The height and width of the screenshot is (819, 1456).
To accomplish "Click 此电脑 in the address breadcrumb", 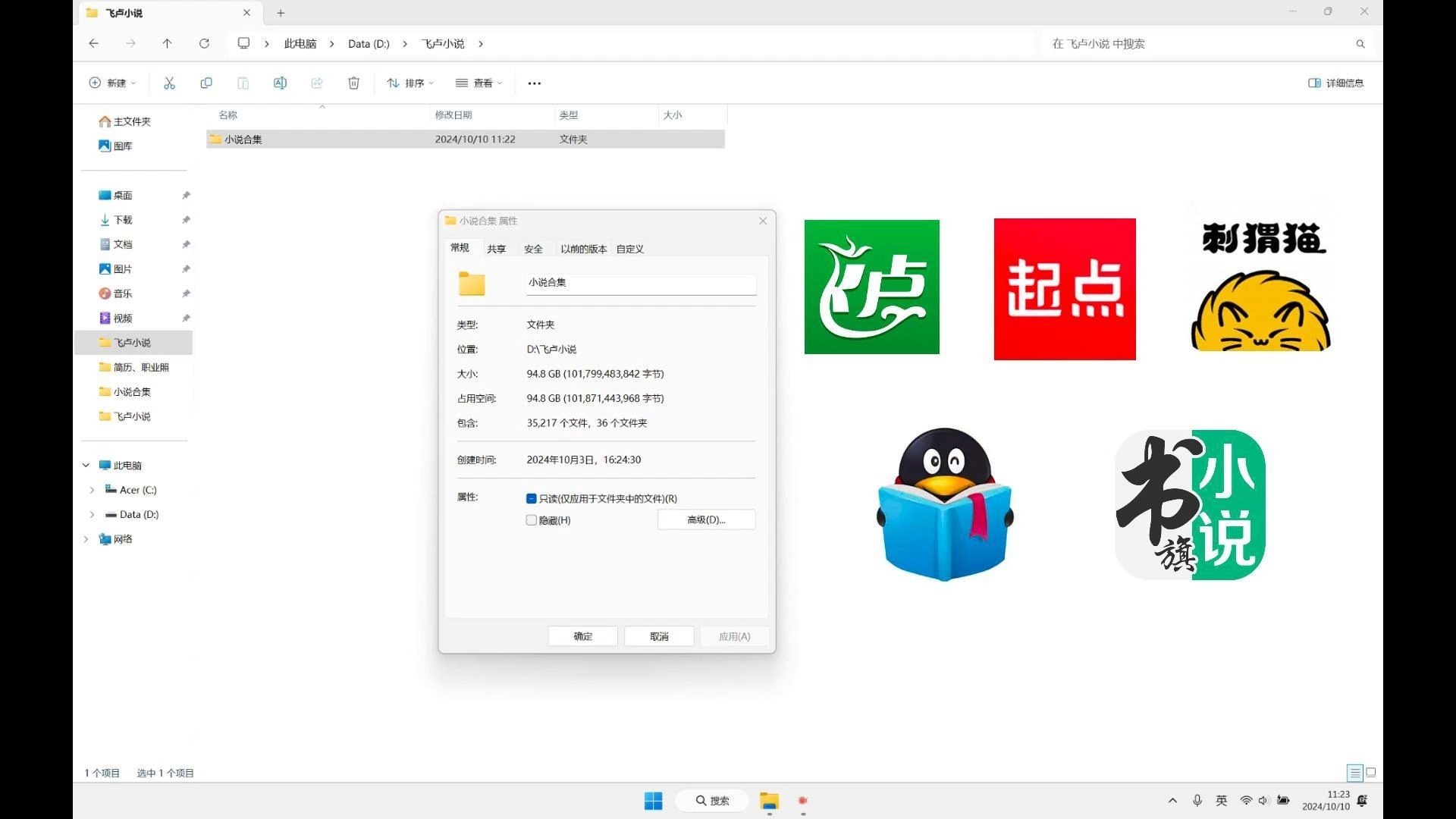I will pos(300,44).
